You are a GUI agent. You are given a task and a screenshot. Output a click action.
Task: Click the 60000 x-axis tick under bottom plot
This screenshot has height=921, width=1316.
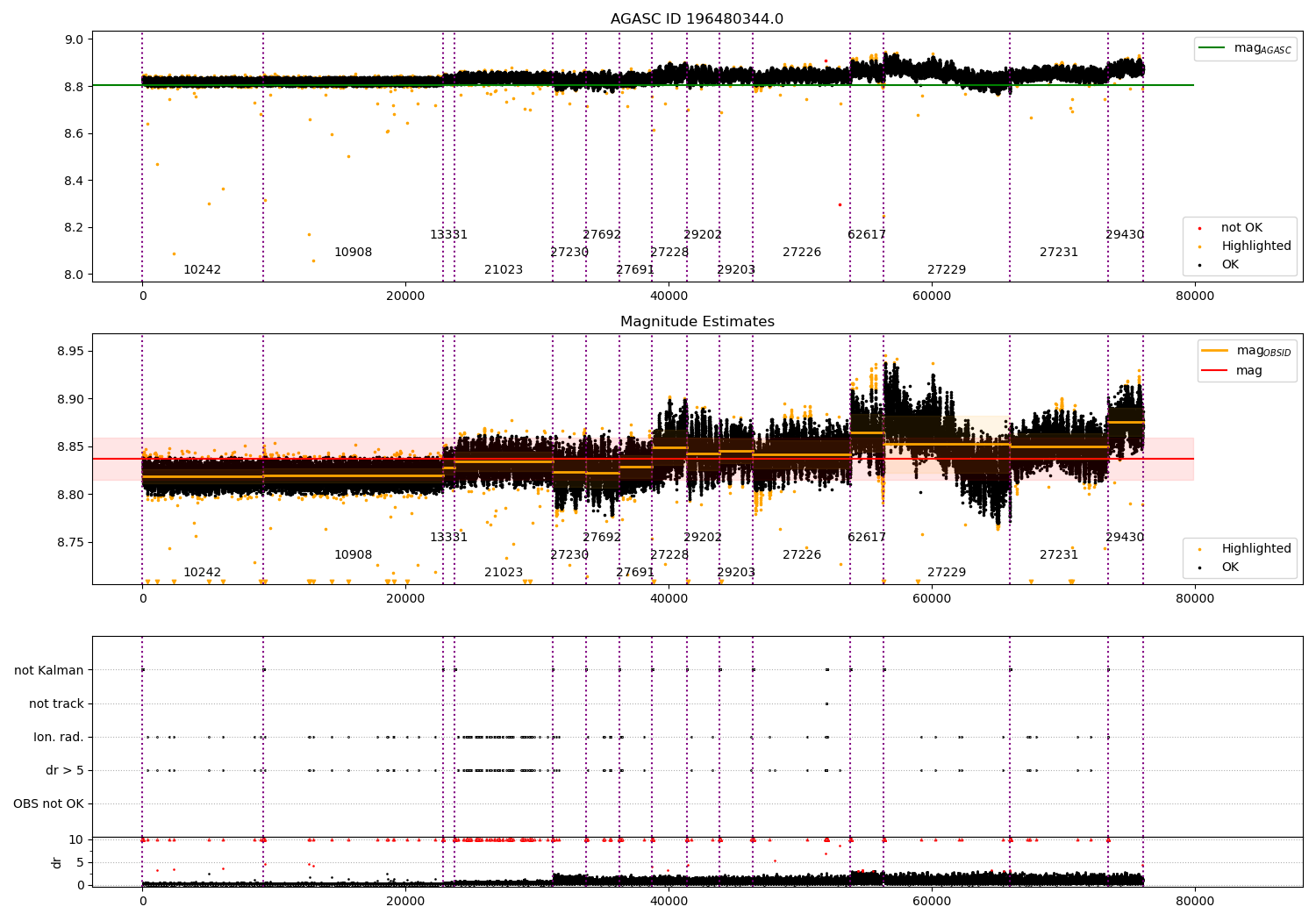pyautogui.click(x=932, y=902)
